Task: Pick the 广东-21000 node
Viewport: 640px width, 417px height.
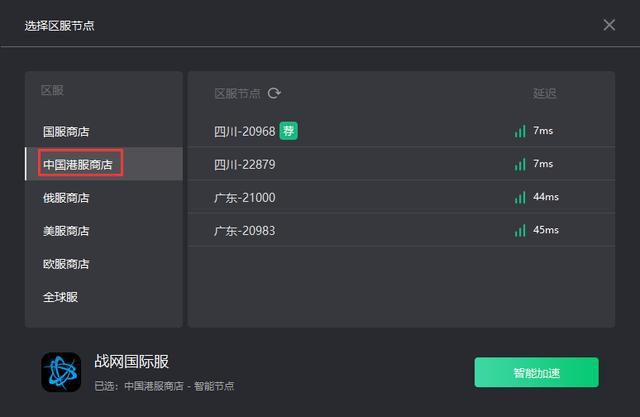Action: (244, 197)
